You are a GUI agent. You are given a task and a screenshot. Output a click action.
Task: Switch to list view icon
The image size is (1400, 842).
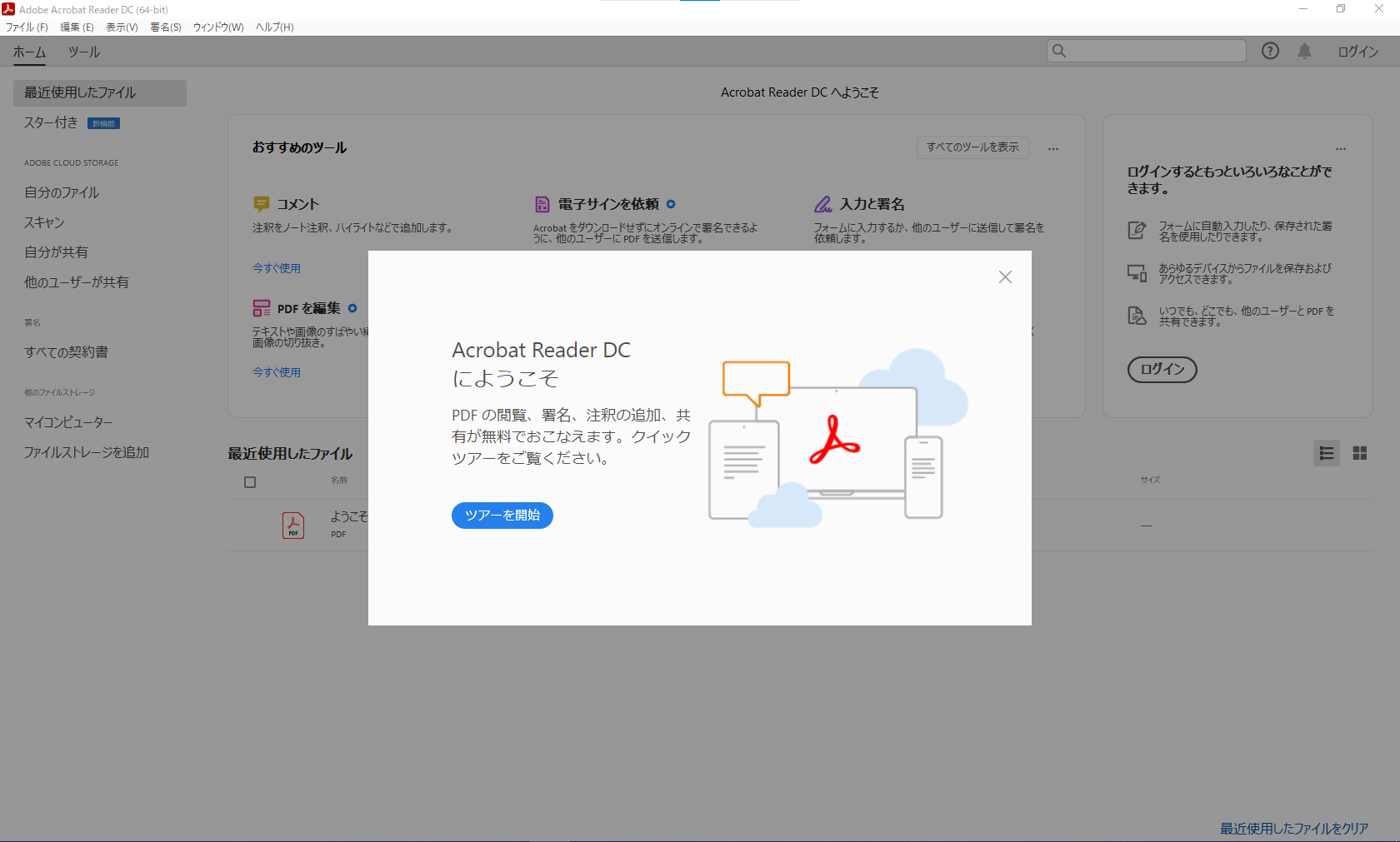point(1327,453)
